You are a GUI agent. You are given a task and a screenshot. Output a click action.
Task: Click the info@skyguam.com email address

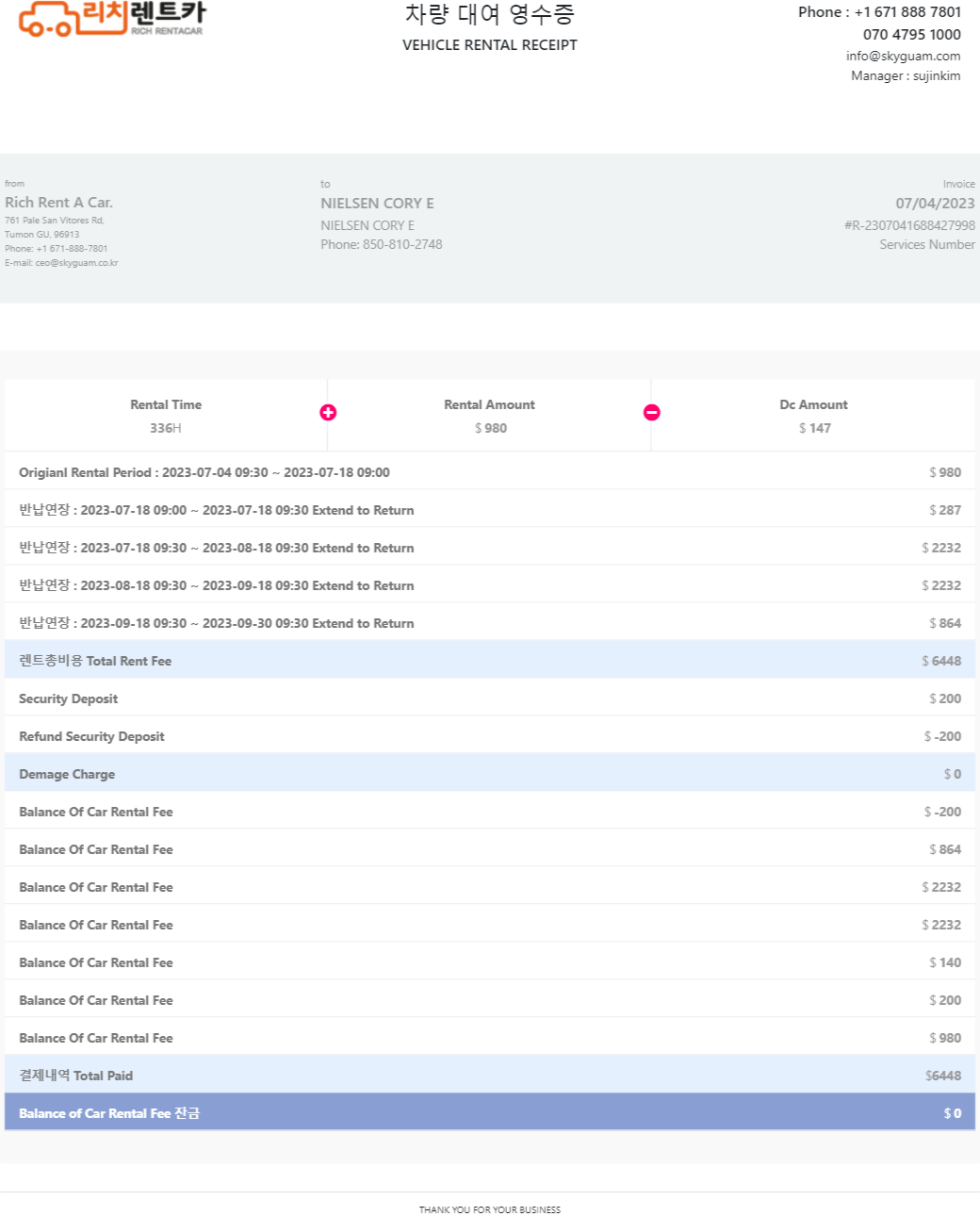[x=903, y=56]
